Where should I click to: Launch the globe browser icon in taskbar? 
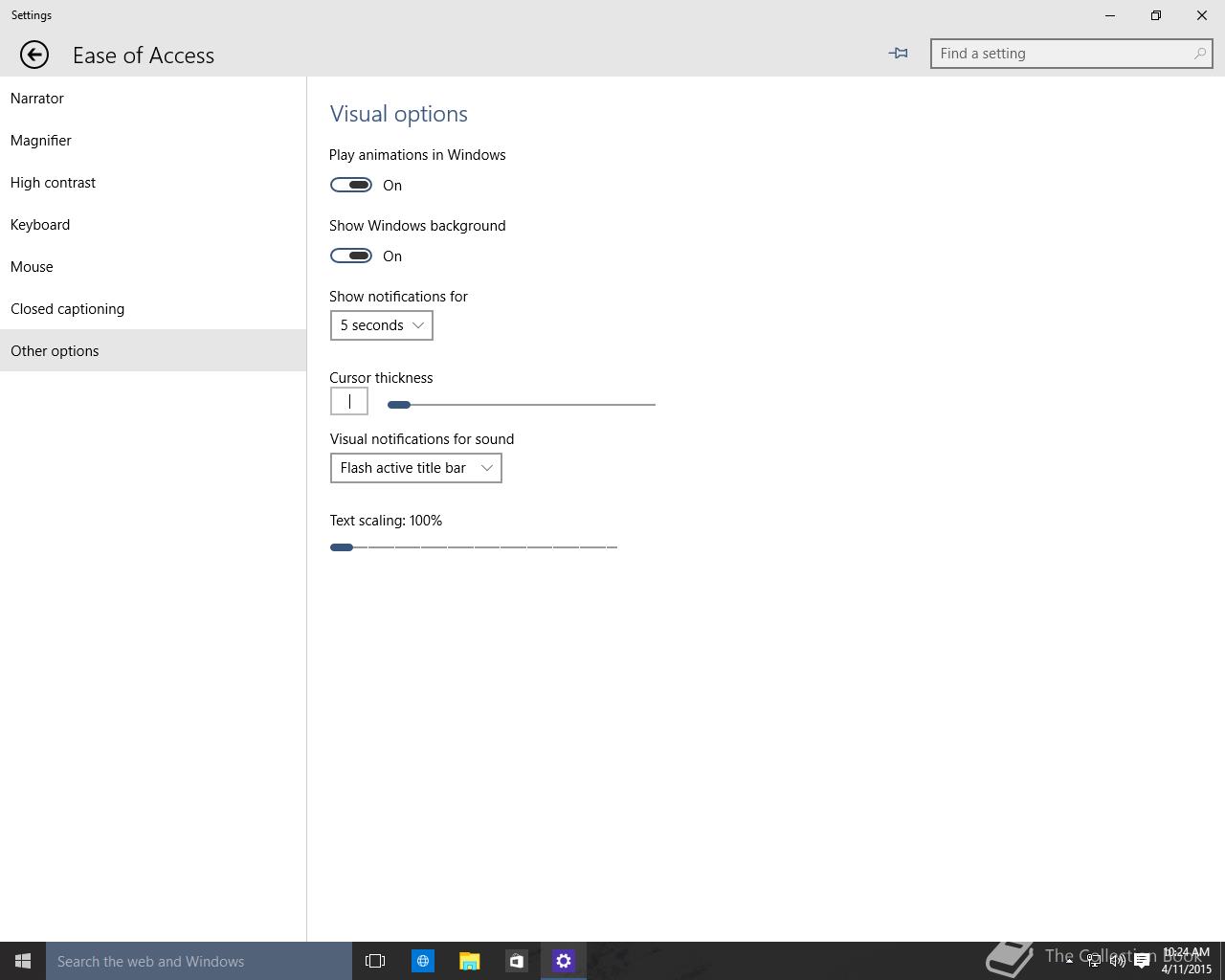click(x=422, y=961)
